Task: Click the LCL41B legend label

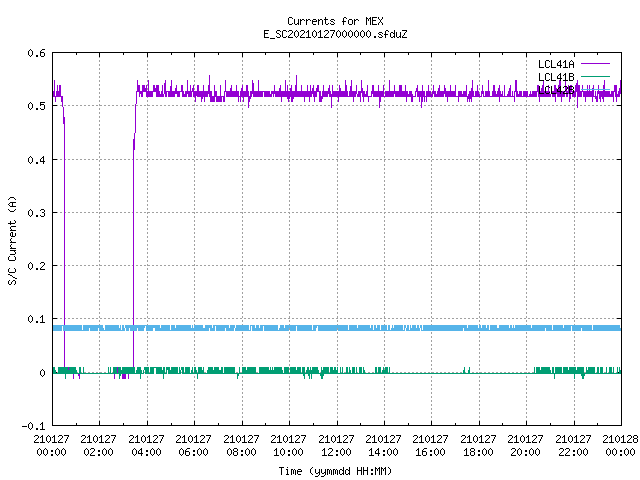Action: tap(556, 77)
